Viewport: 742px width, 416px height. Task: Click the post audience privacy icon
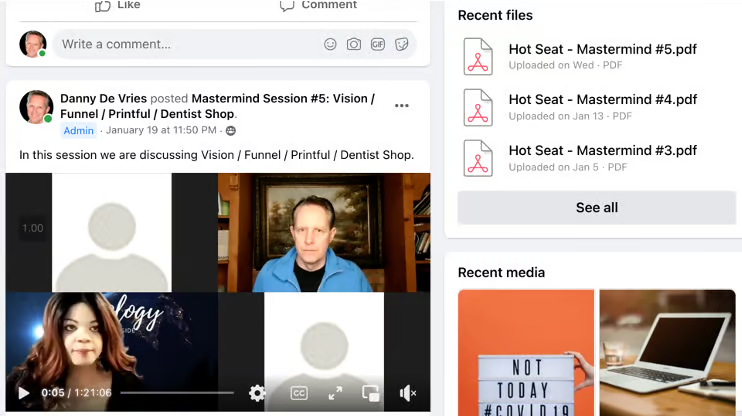[230, 131]
